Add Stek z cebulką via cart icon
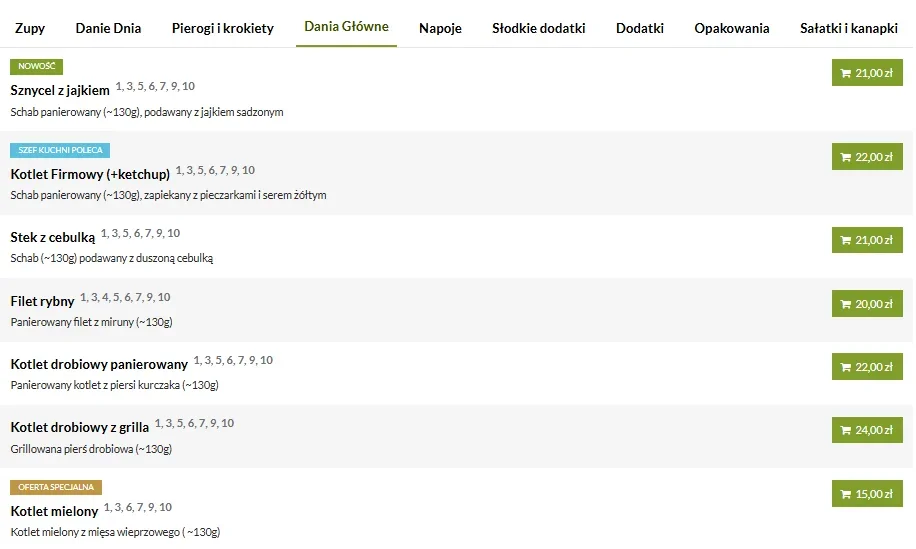Image resolution: width=916 pixels, height=549 pixels. click(846, 240)
